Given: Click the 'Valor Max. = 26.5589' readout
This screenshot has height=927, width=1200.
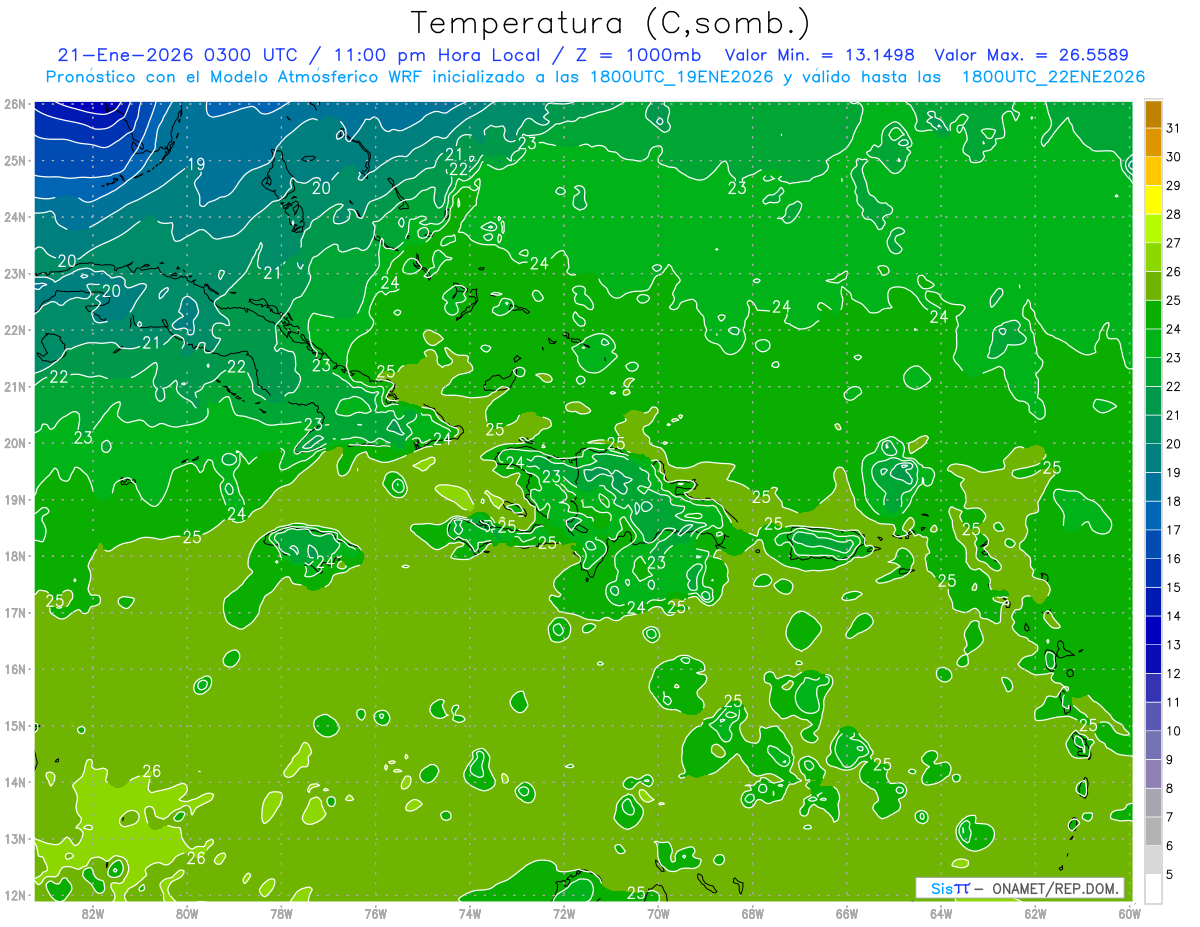Looking at the screenshot, I should (x=1031, y=55).
